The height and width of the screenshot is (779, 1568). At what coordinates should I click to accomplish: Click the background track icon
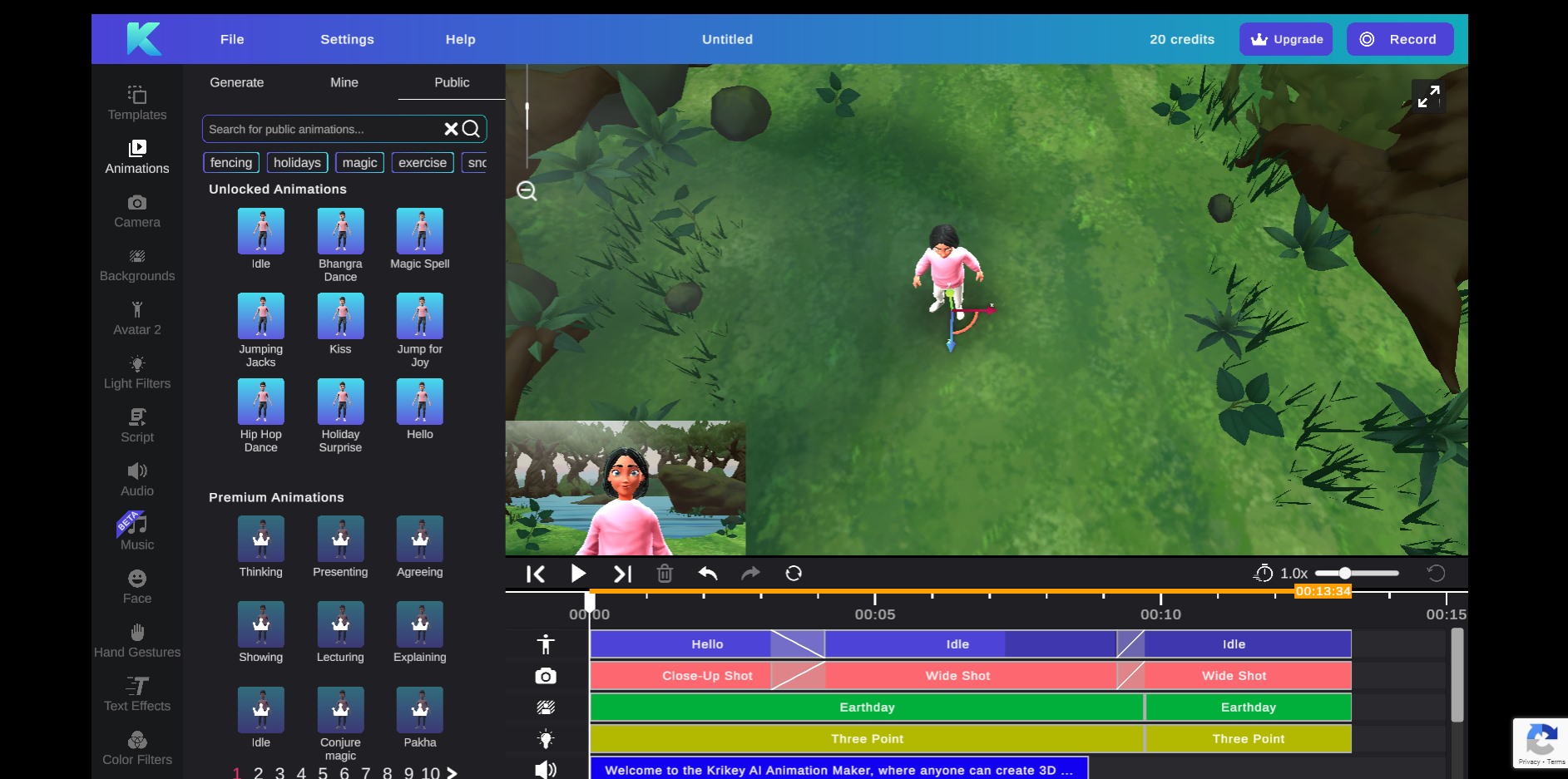pos(546,708)
